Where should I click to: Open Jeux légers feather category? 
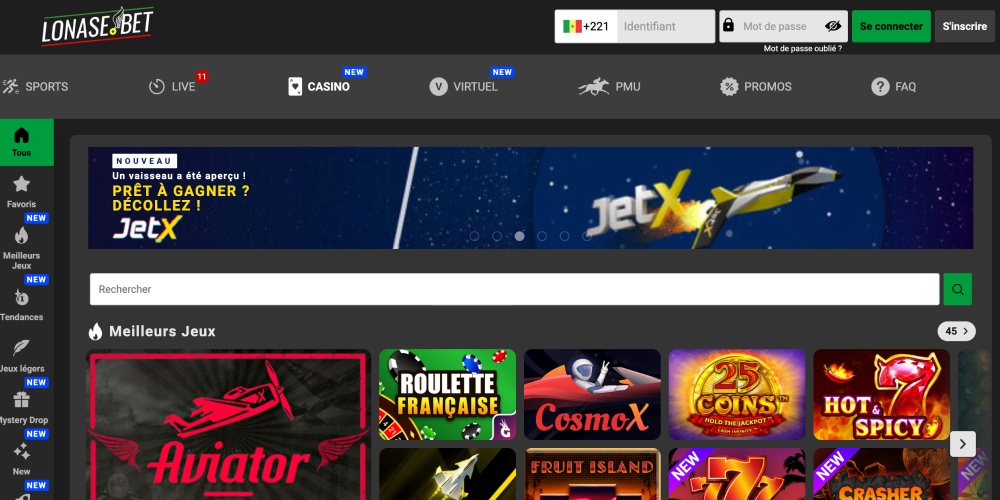pyautogui.click(x=22, y=357)
